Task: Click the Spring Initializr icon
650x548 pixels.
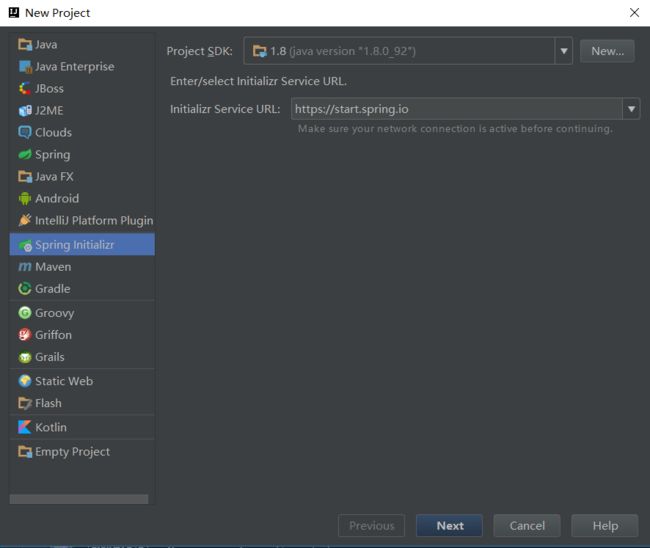Action: coord(25,245)
